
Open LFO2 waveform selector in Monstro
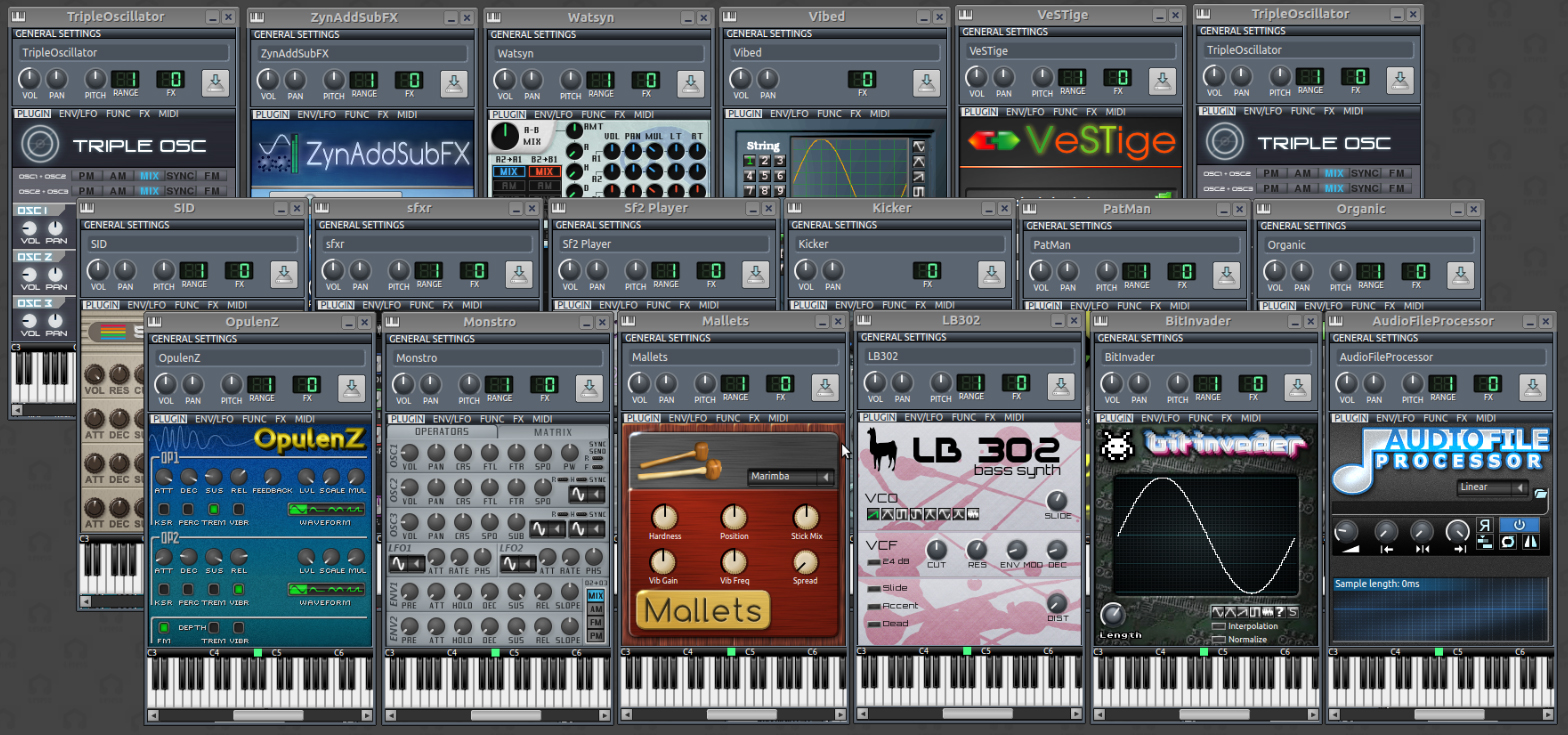click(x=518, y=563)
